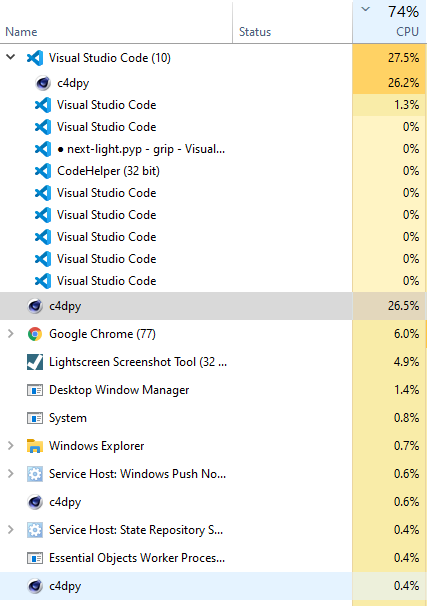Click the Lightscreen Screenshot Tool icon
This screenshot has width=427, height=606.
(x=35, y=362)
